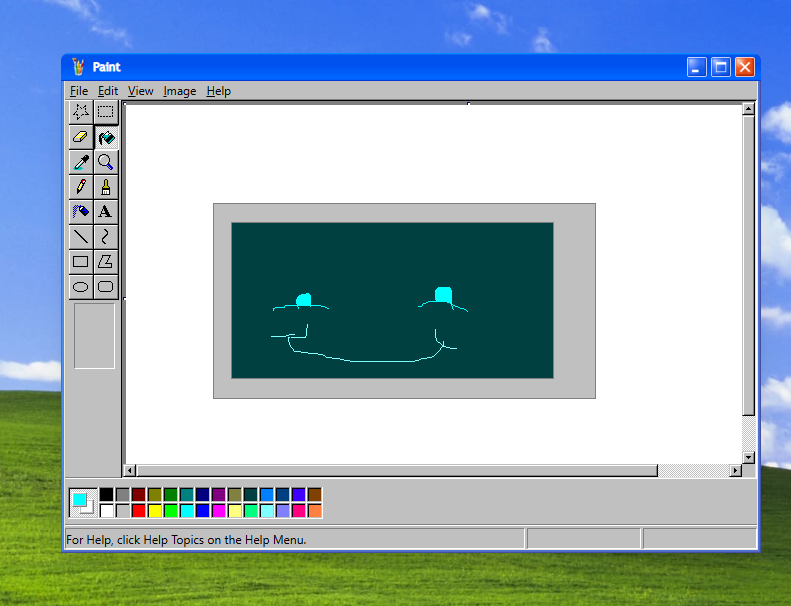Click the horizontal scrollbar thumb
Image resolution: width=791 pixels, height=606 pixels.
click(397, 470)
